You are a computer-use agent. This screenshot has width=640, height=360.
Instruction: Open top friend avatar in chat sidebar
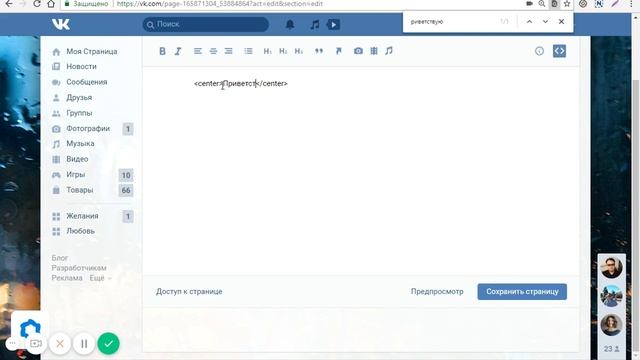611,268
